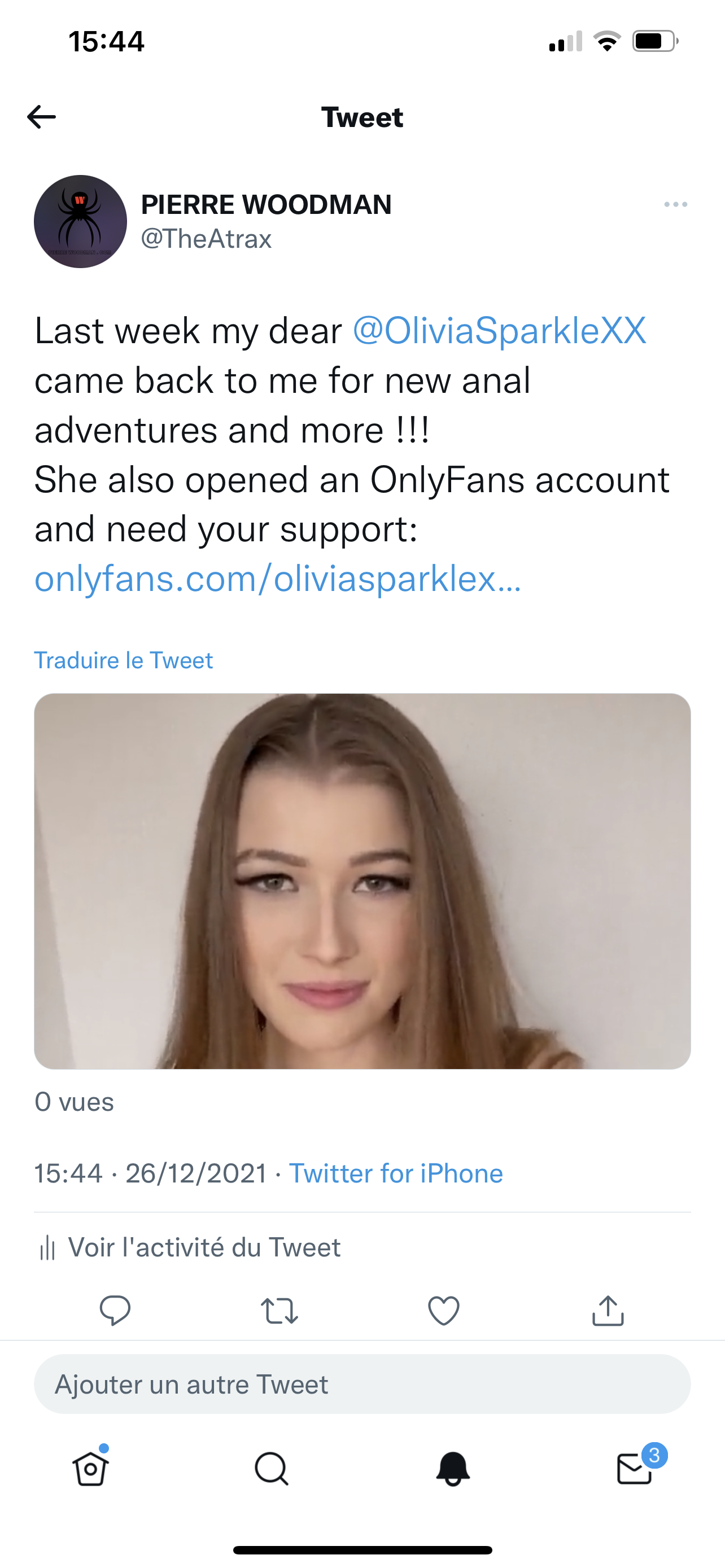Screen dimensions: 725x1568
Task: Like the tweet with heart icon
Action: (444, 1311)
